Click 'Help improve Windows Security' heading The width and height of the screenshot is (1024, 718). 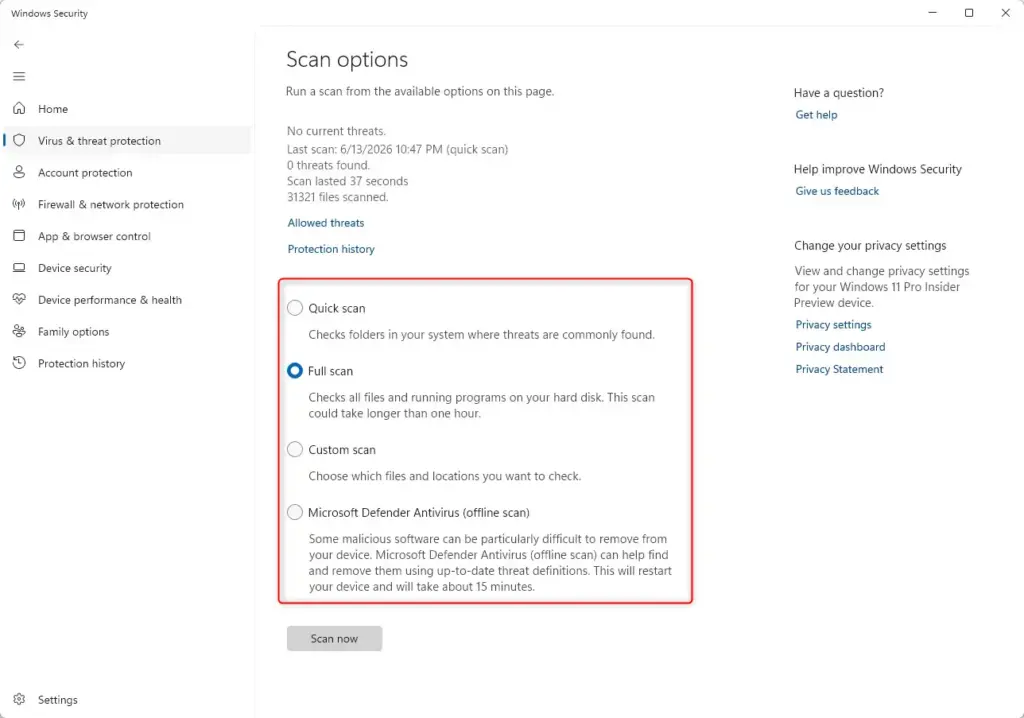(x=878, y=169)
